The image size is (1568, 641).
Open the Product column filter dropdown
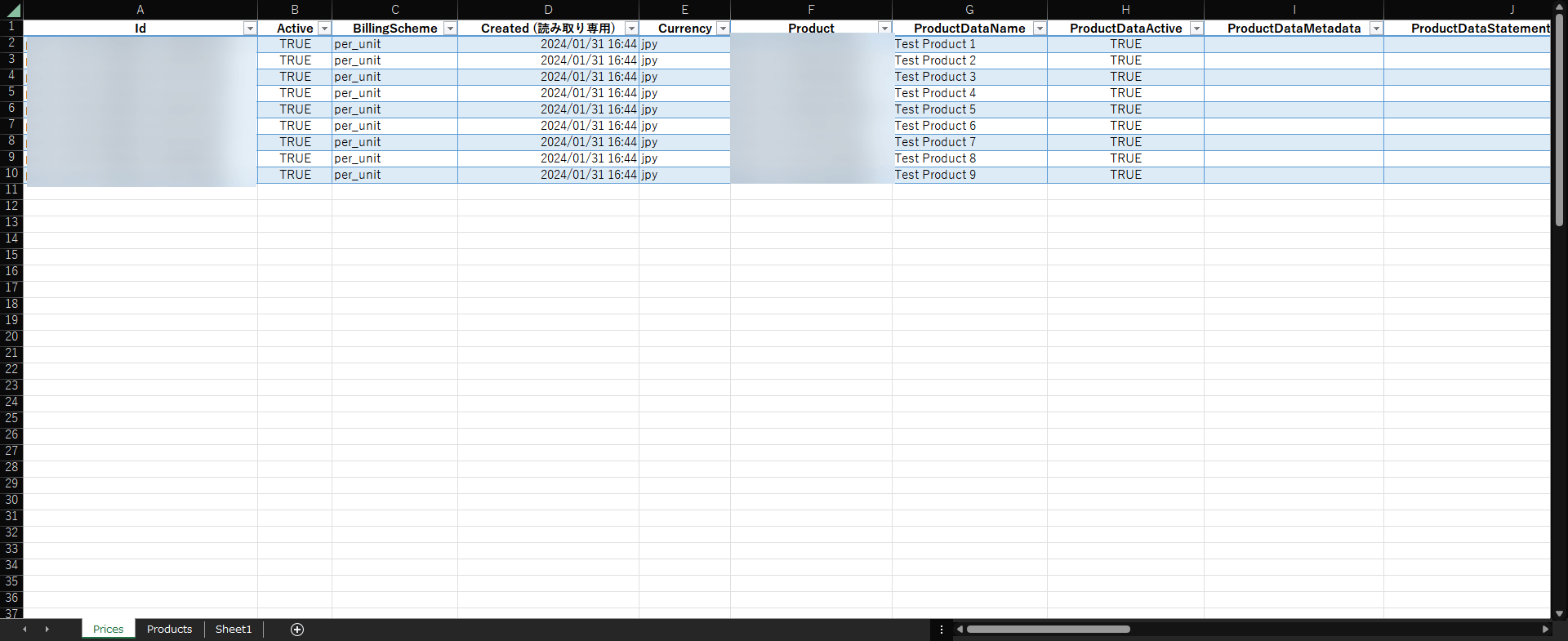[x=884, y=29]
